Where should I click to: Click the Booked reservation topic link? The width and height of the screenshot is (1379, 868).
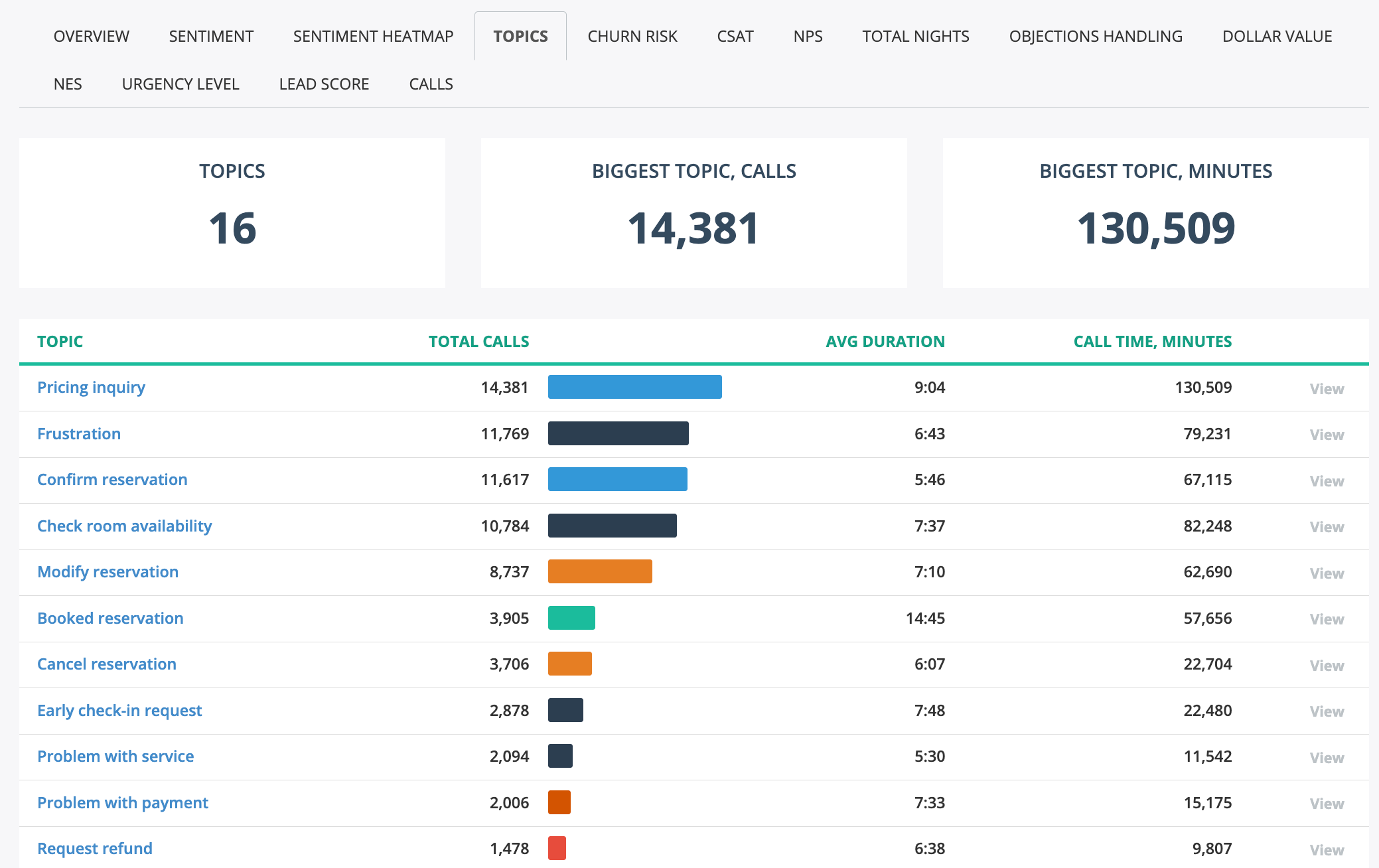(x=110, y=618)
